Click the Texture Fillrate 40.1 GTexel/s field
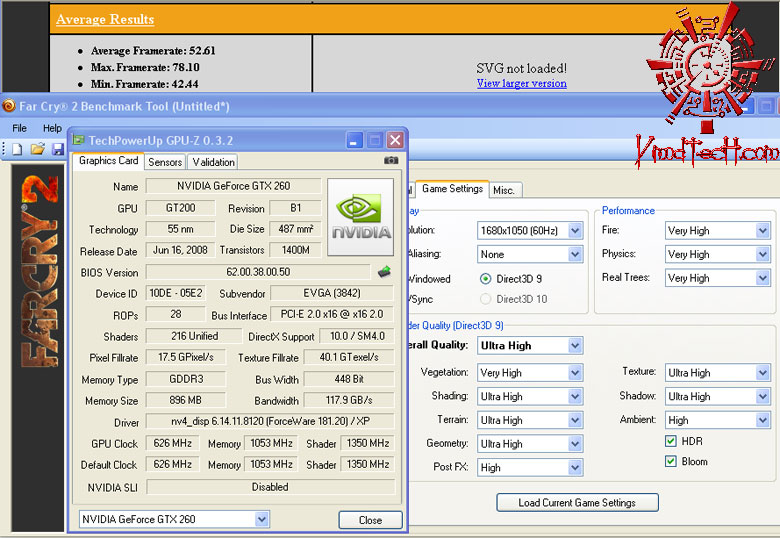The width and height of the screenshot is (780, 538). point(349,358)
